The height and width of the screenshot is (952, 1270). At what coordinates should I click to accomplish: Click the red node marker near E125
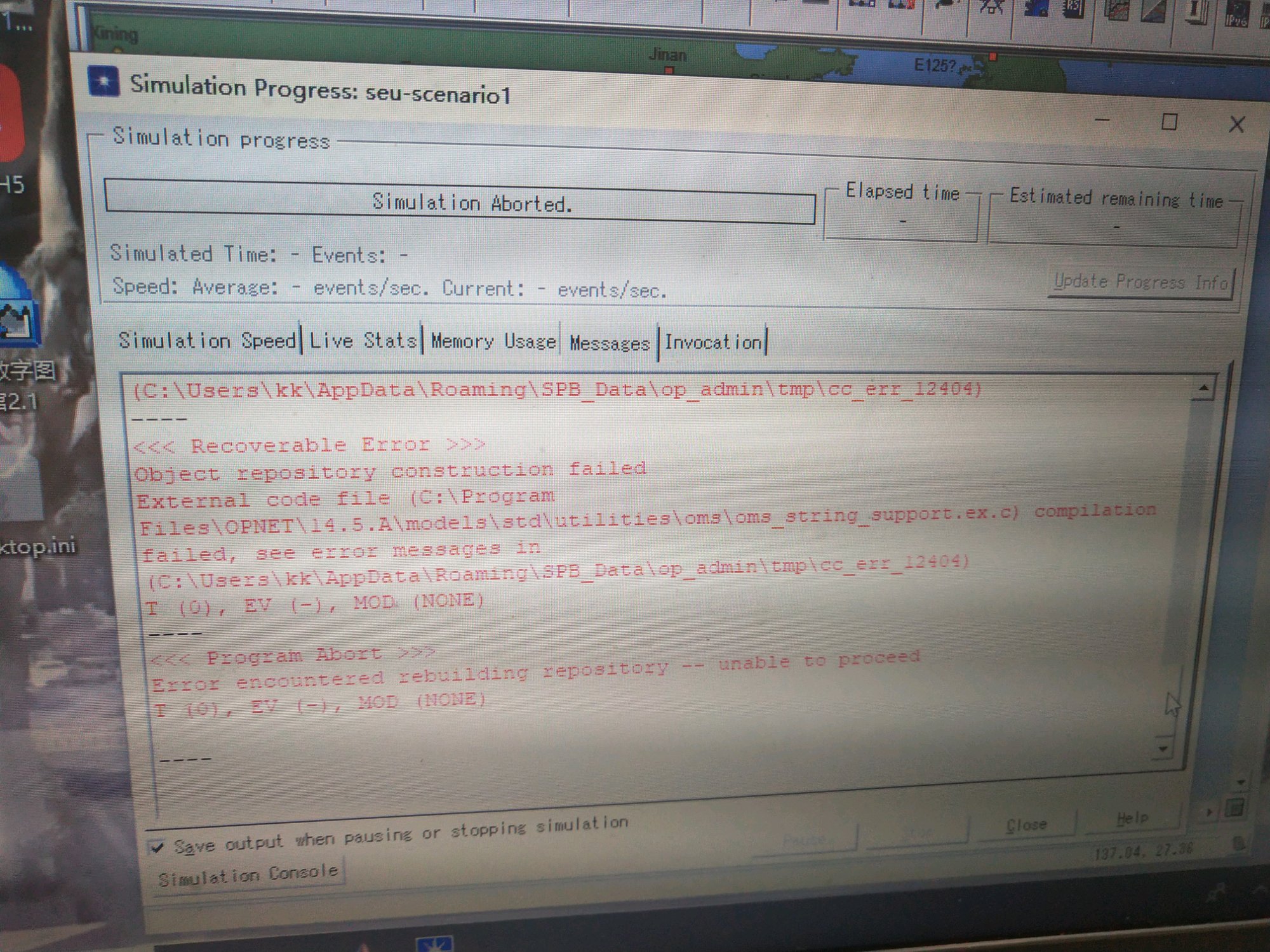pyautogui.click(x=993, y=57)
